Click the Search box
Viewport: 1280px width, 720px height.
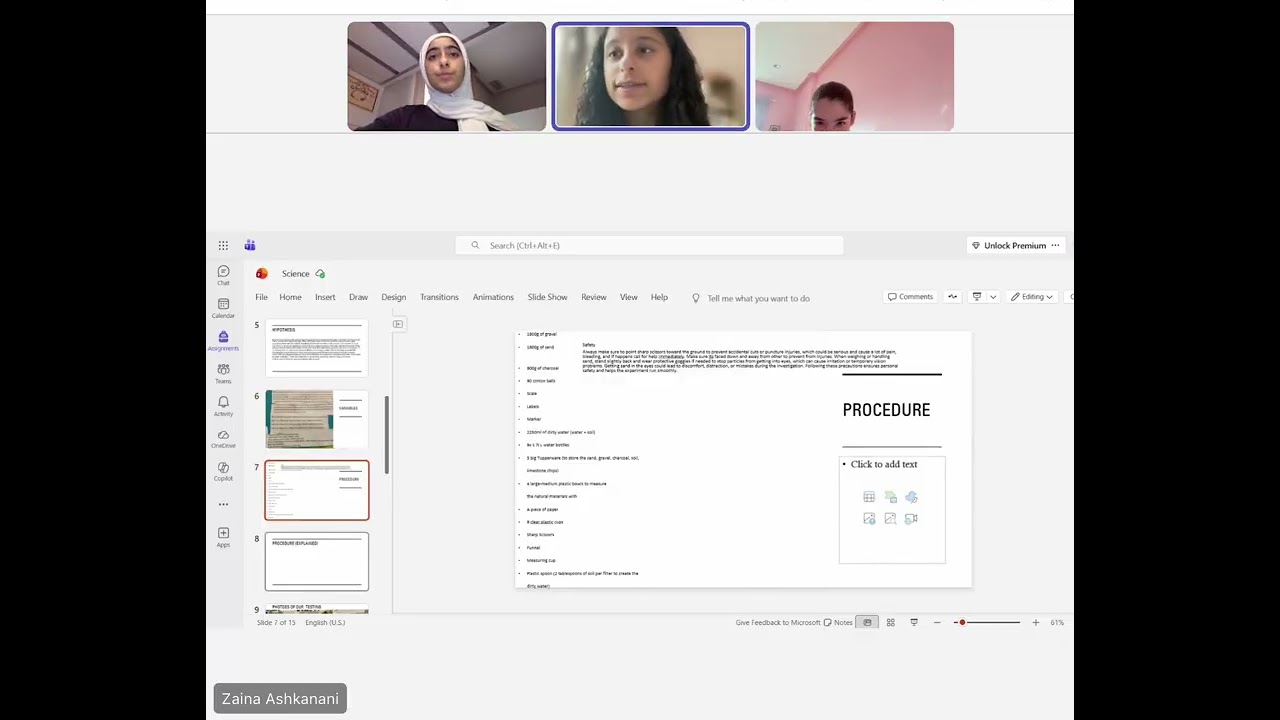point(649,245)
